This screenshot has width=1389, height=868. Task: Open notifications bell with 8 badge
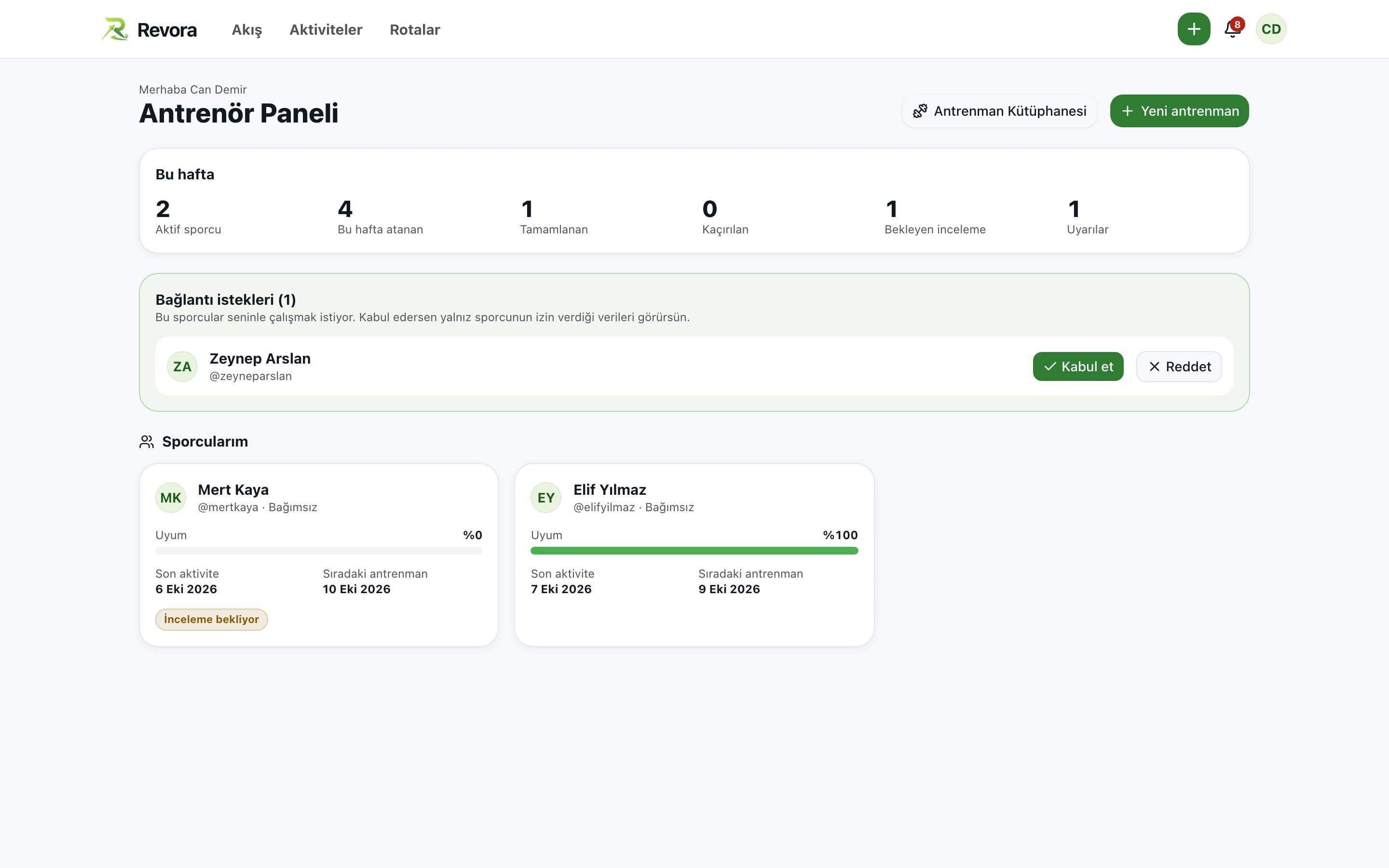pos(1233,29)
